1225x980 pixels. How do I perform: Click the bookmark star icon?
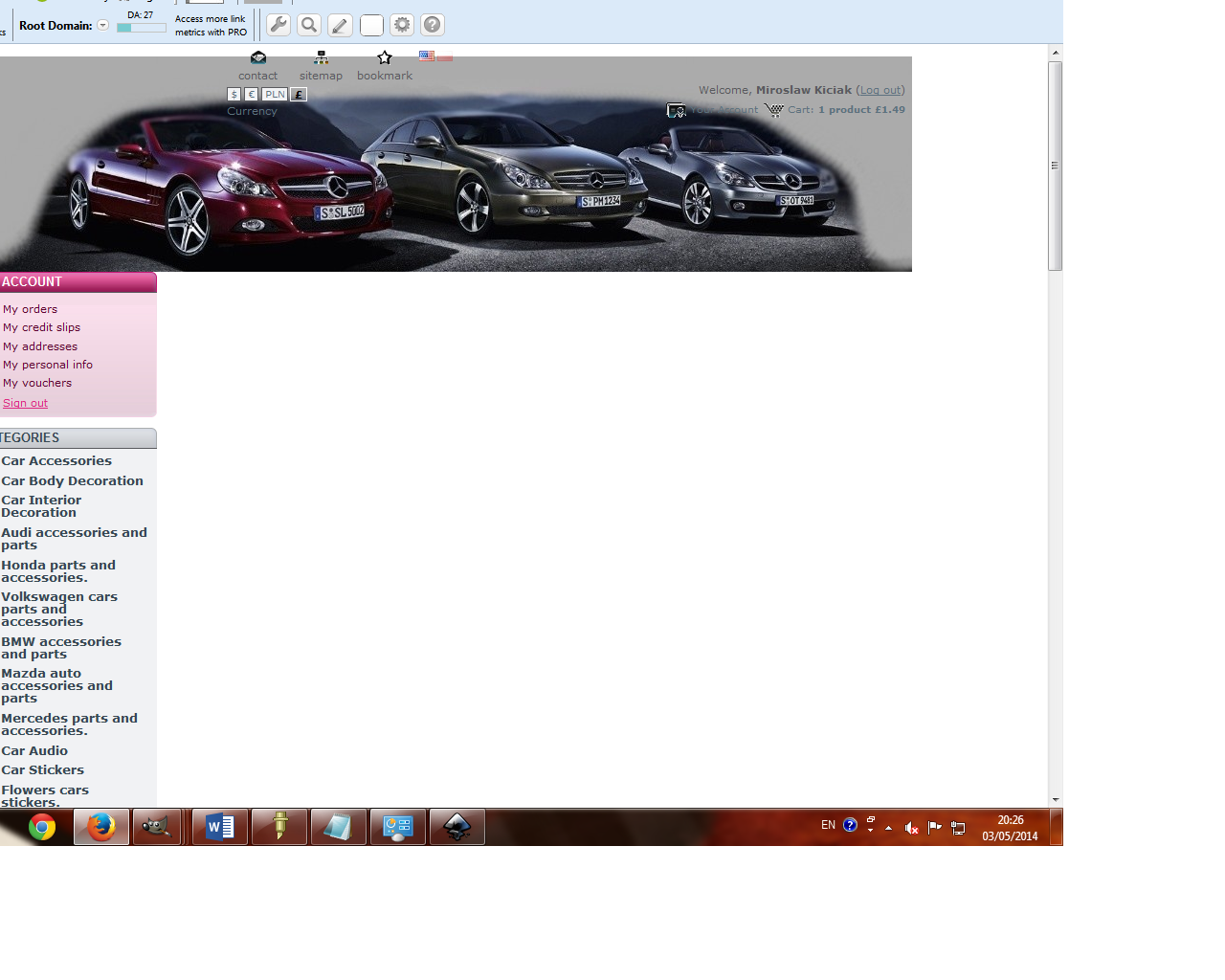[385, 57]
